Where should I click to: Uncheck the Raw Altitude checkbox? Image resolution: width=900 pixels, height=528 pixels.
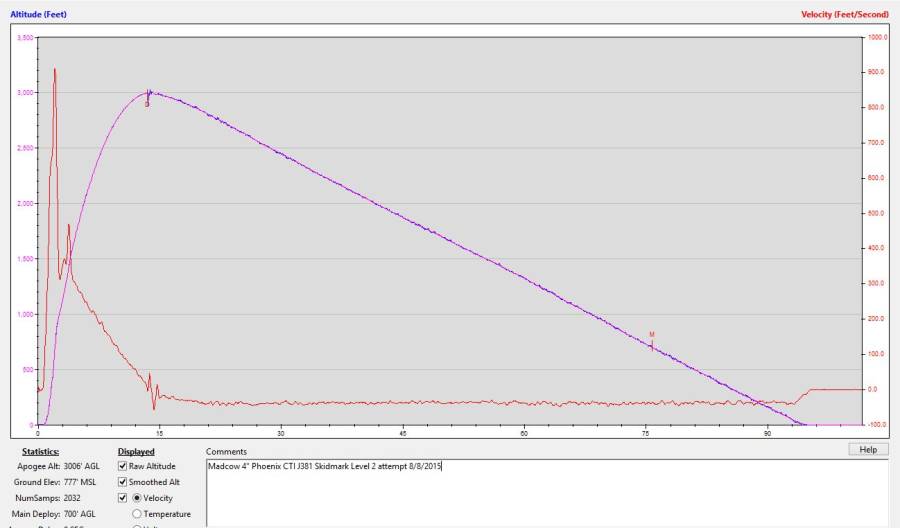tap(123, 467)
